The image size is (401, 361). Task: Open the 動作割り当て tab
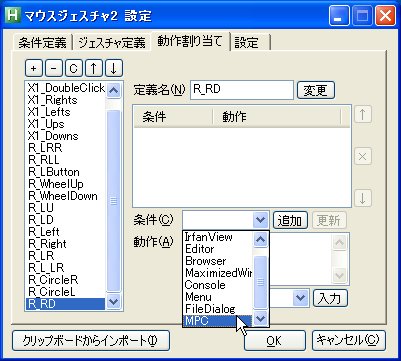pos(190,41)
